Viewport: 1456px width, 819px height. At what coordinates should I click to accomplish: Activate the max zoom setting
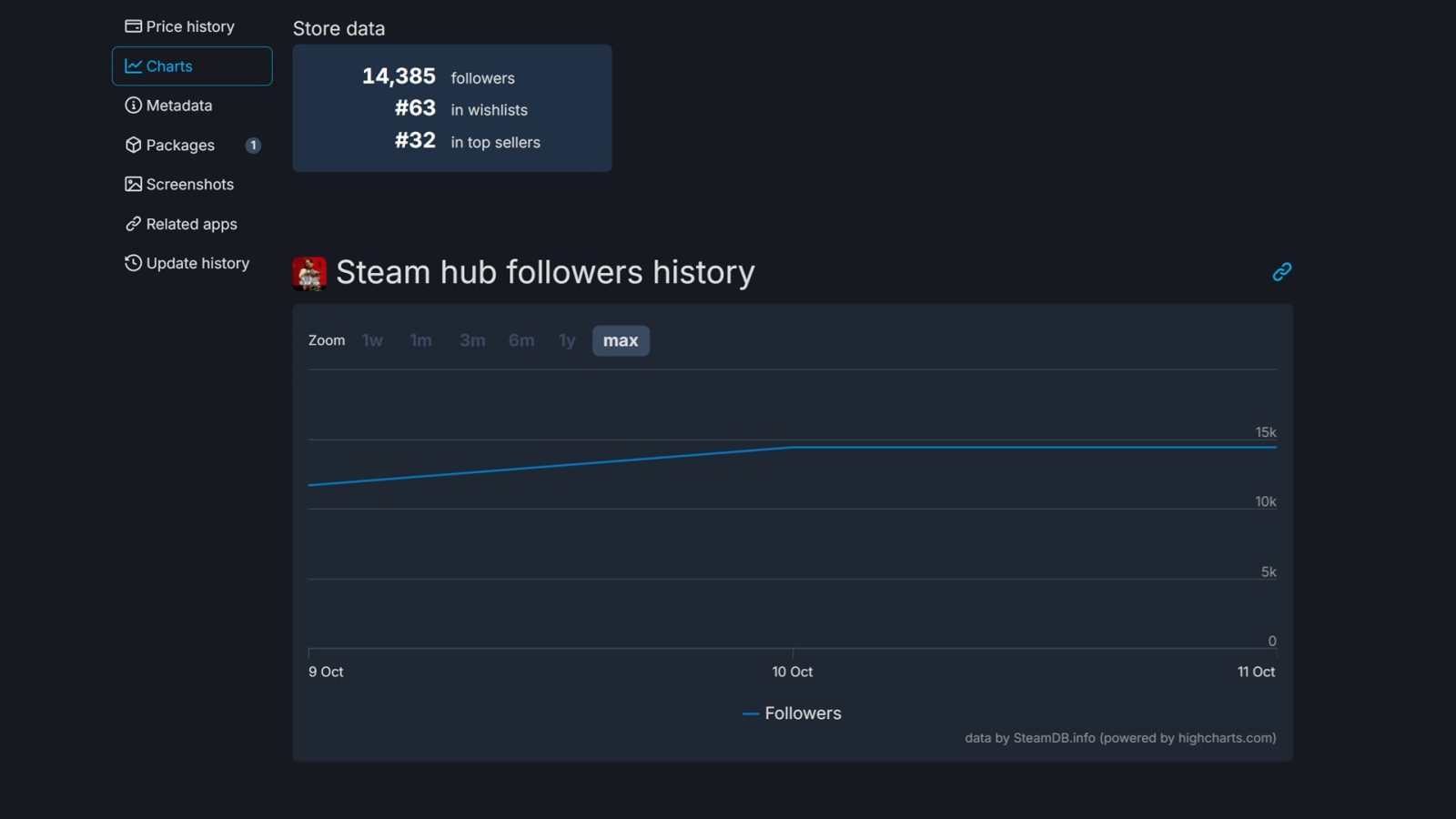pyautogui.click(x=621, y=340)
